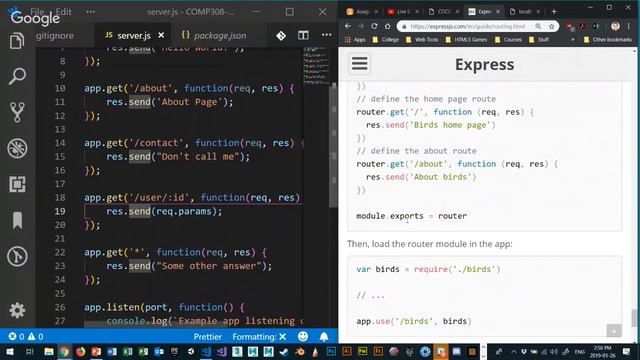Image resolution: width=640 pixels, height=360 pixels.
Task: Click the Adobe Acrobat extension icon
Action: click(x=582, y=26)
